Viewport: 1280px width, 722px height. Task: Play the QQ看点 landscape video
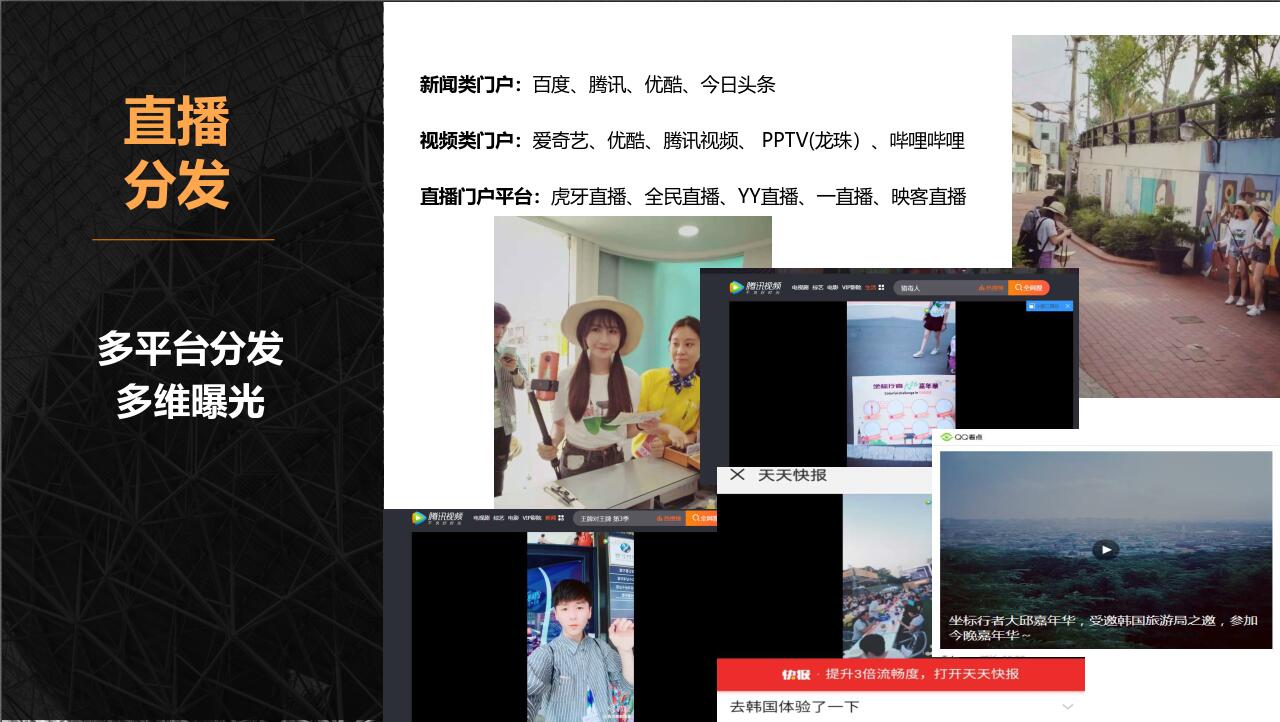tap(1105, 549)
